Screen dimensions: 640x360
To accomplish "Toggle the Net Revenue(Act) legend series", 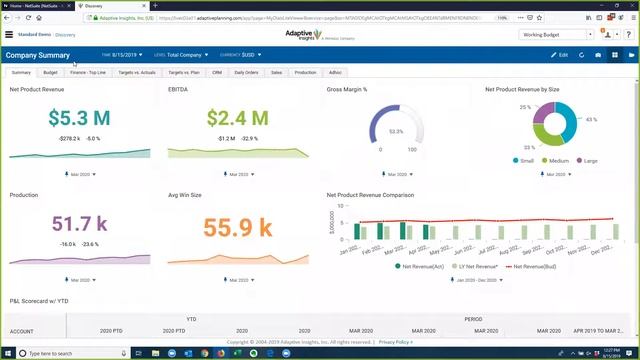I will point(419,267).
